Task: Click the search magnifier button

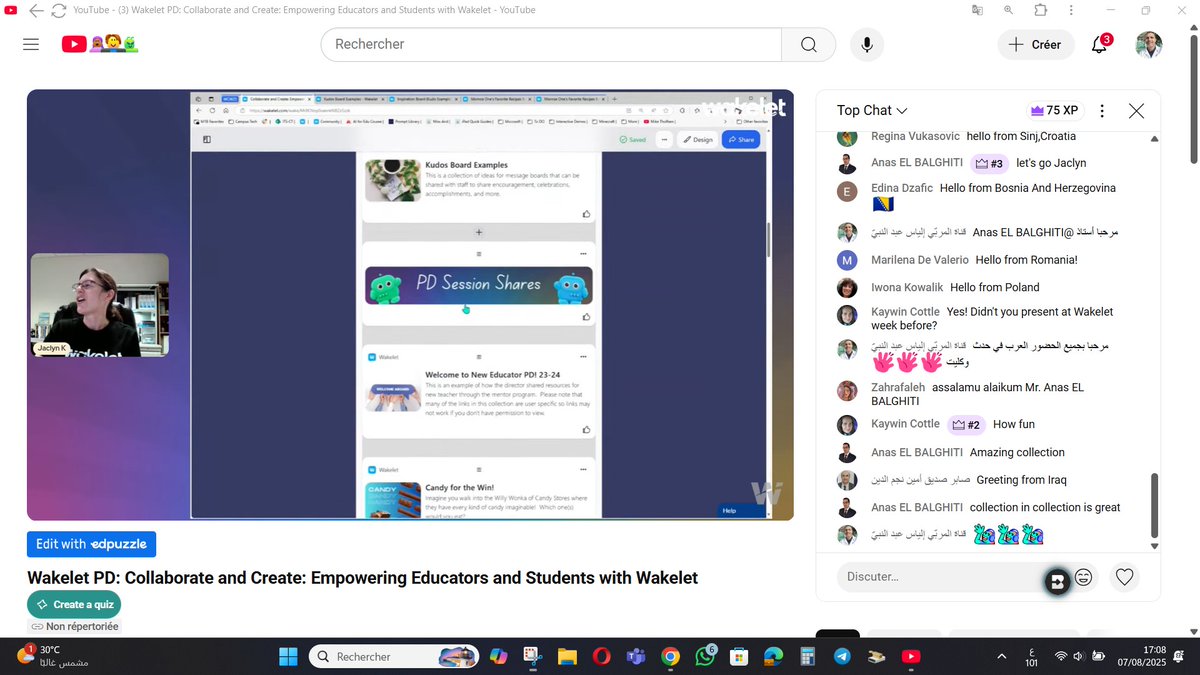Action: [x=809, y=45]
